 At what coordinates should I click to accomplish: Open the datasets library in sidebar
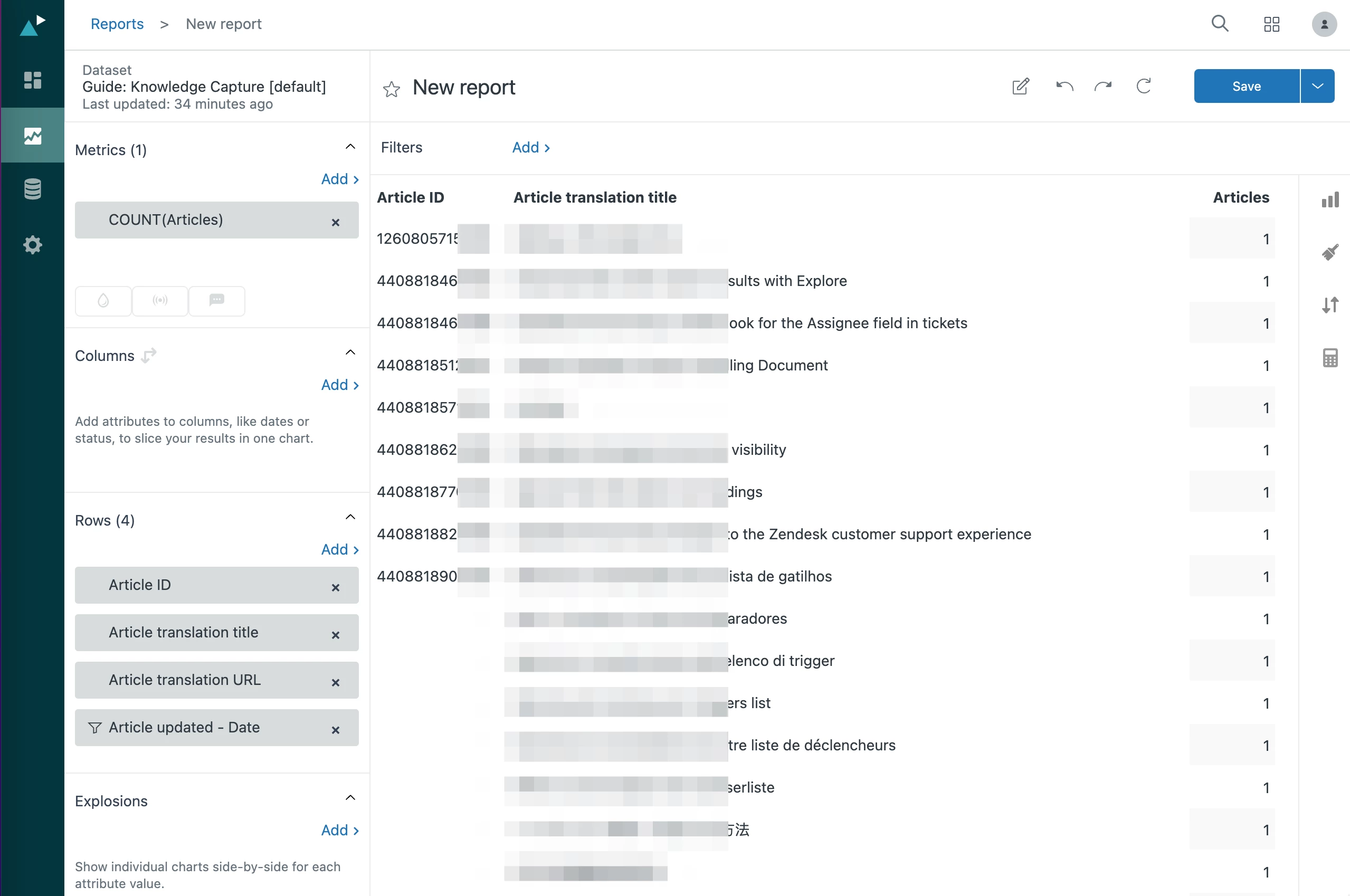tap(33, 189)
